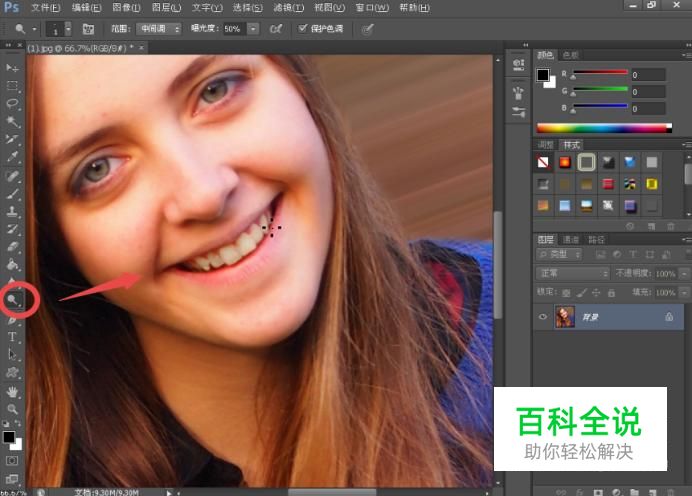Switch to the 色板 tab
The height and width of the screenshot is (496, 692).
click(570, 55)
